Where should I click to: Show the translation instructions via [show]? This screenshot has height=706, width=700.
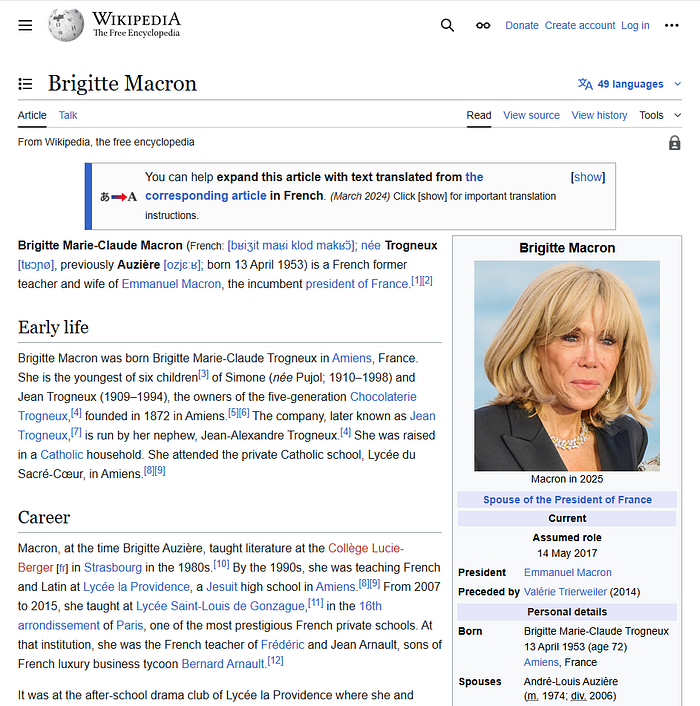pos(587,177)
